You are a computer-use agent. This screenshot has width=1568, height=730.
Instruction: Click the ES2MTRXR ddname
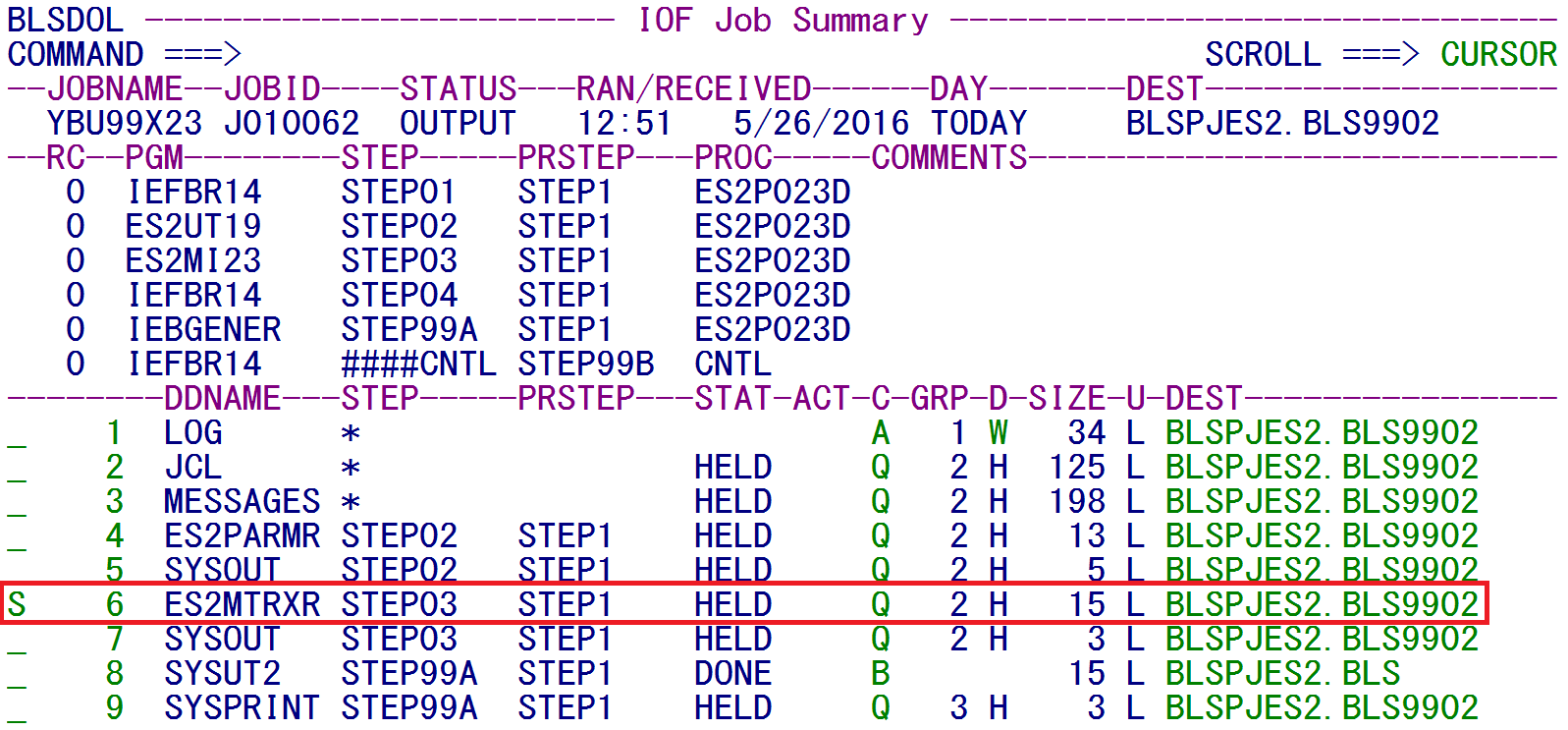(x=243, y=604)
